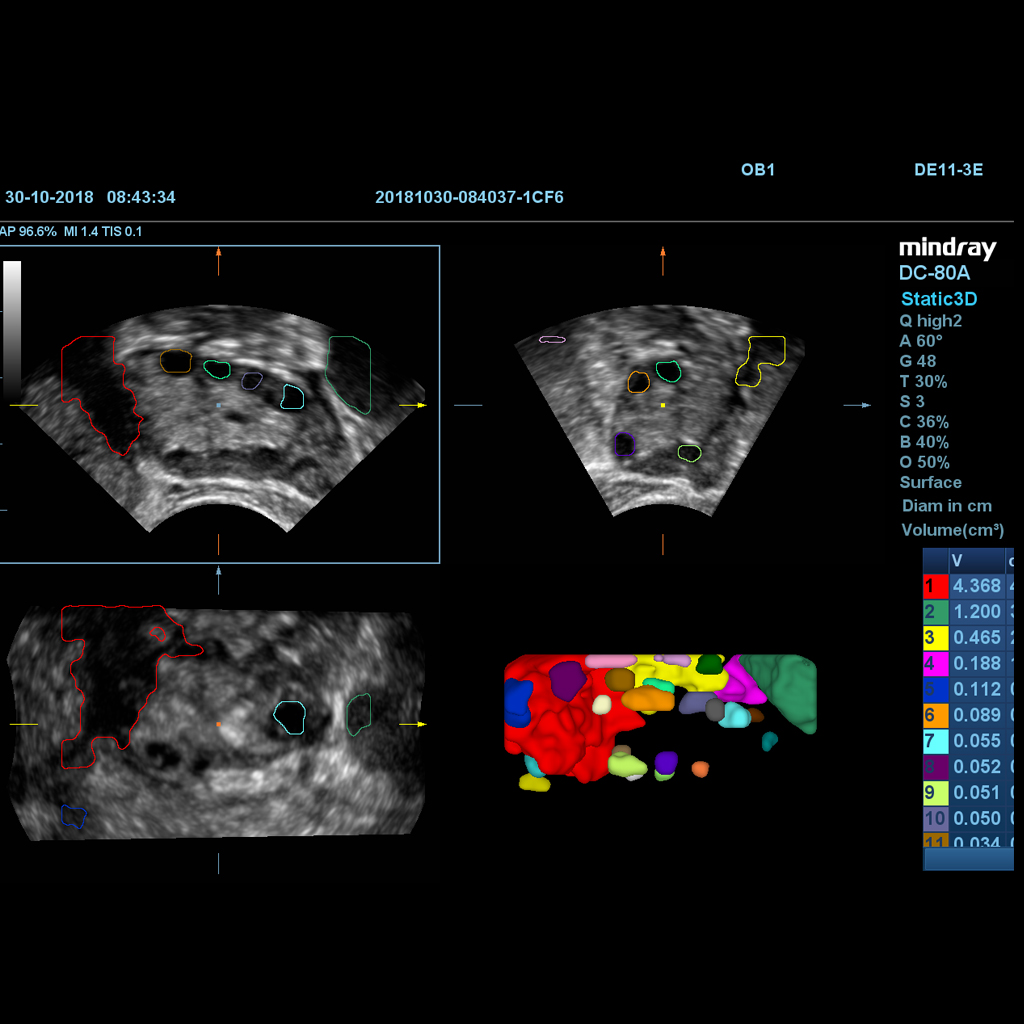Viewport: 1024px width, 1024px height.
Task: Select the yellow contour in the top-right view
Action: (763, 360)
